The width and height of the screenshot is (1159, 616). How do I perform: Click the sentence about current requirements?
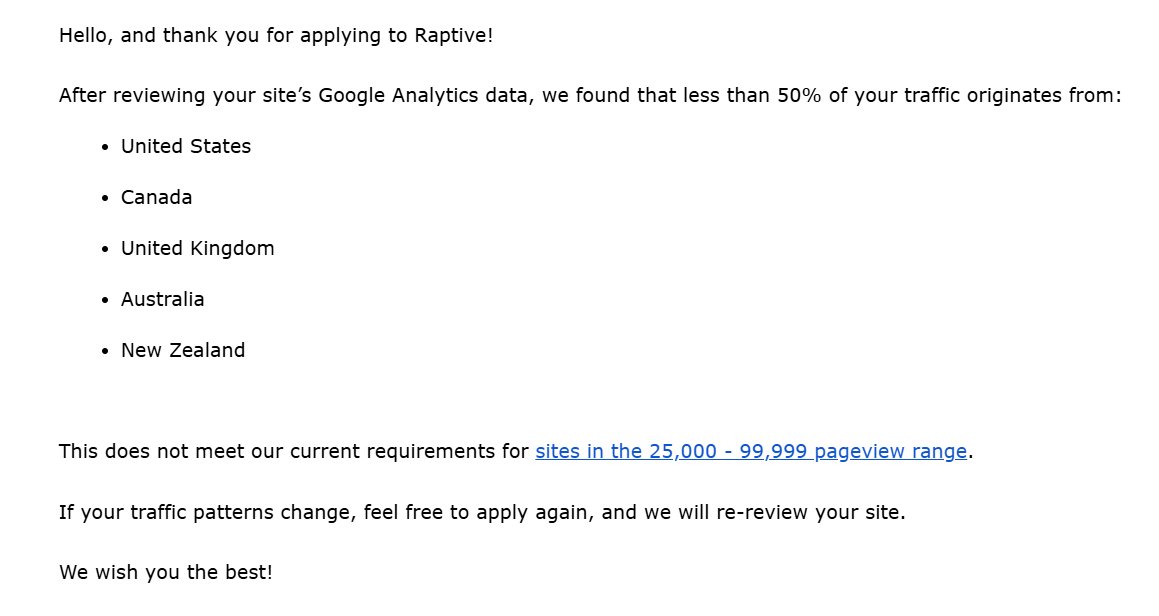coord(516,451)
